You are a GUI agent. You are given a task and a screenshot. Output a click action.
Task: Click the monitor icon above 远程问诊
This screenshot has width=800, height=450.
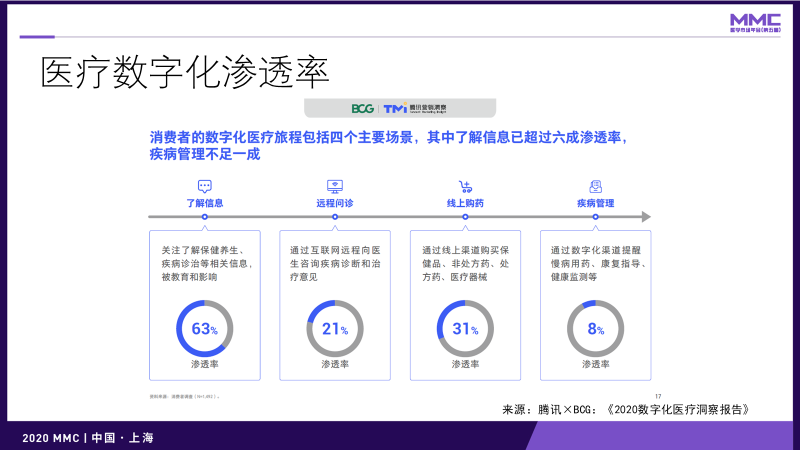pyautogui.click(x=335, y=186)
